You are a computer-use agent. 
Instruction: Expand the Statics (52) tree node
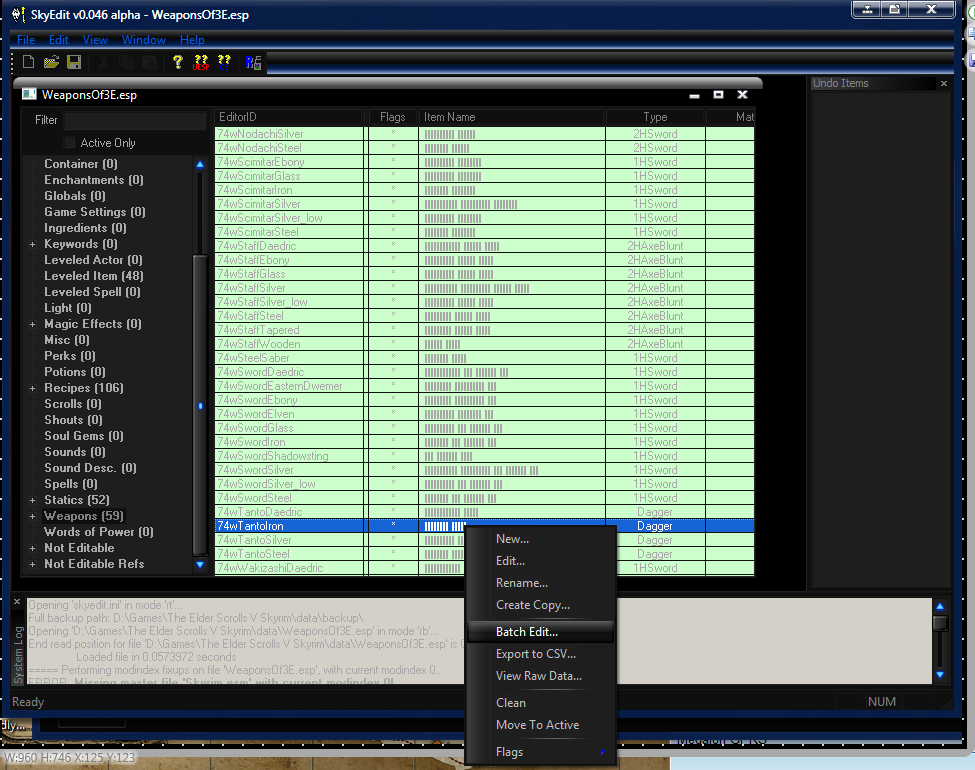tap(32, 500)
